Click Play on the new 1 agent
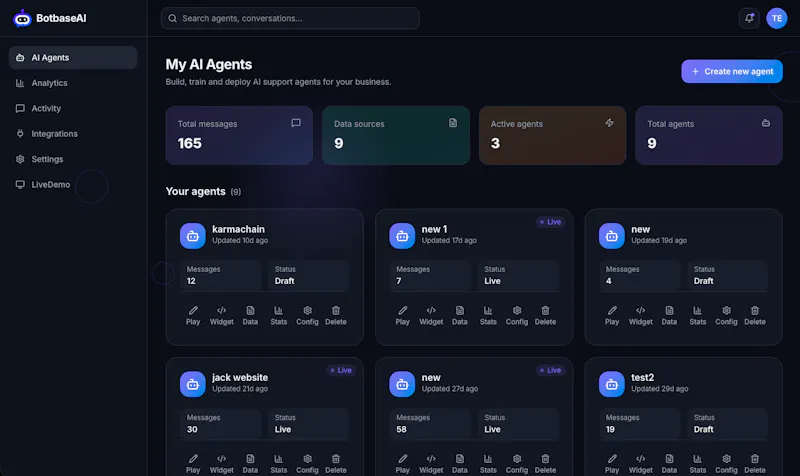 tap(403, 315)
